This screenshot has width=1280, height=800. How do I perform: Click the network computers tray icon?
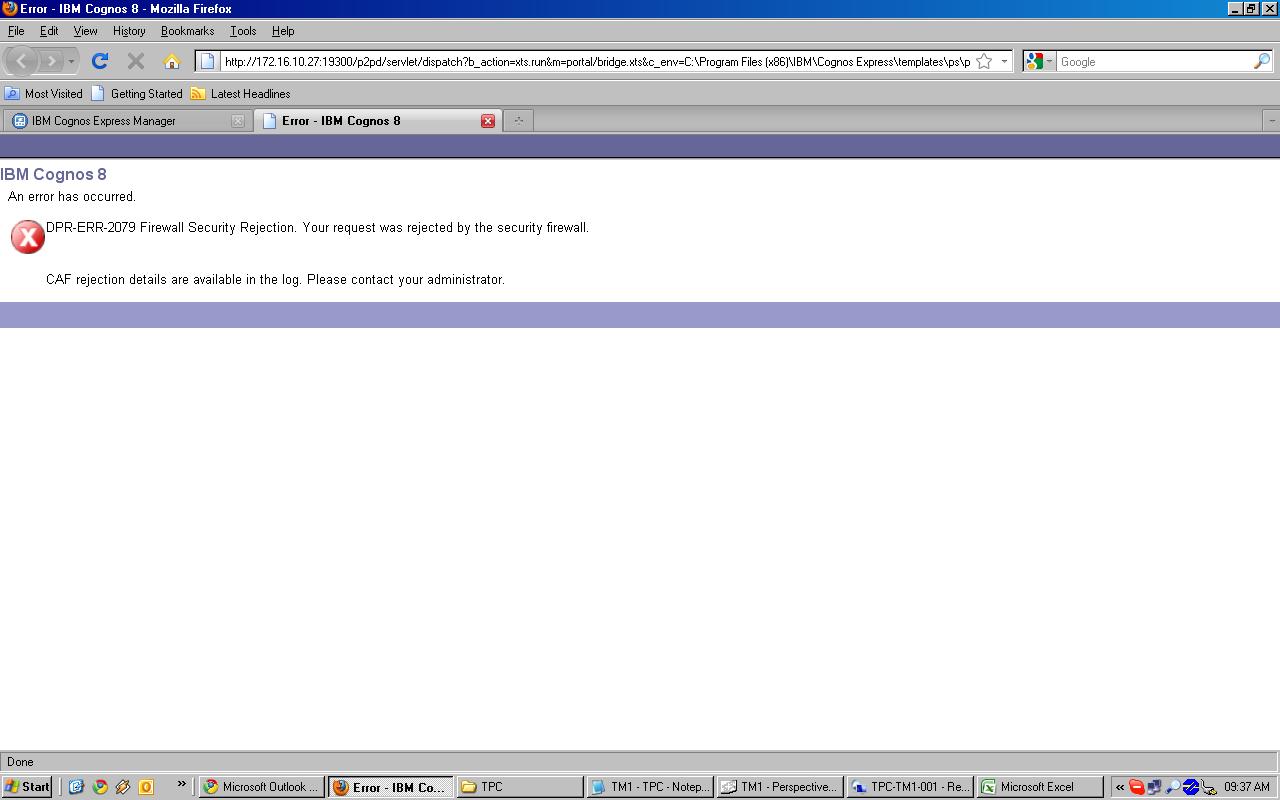tap(1155, 787)
